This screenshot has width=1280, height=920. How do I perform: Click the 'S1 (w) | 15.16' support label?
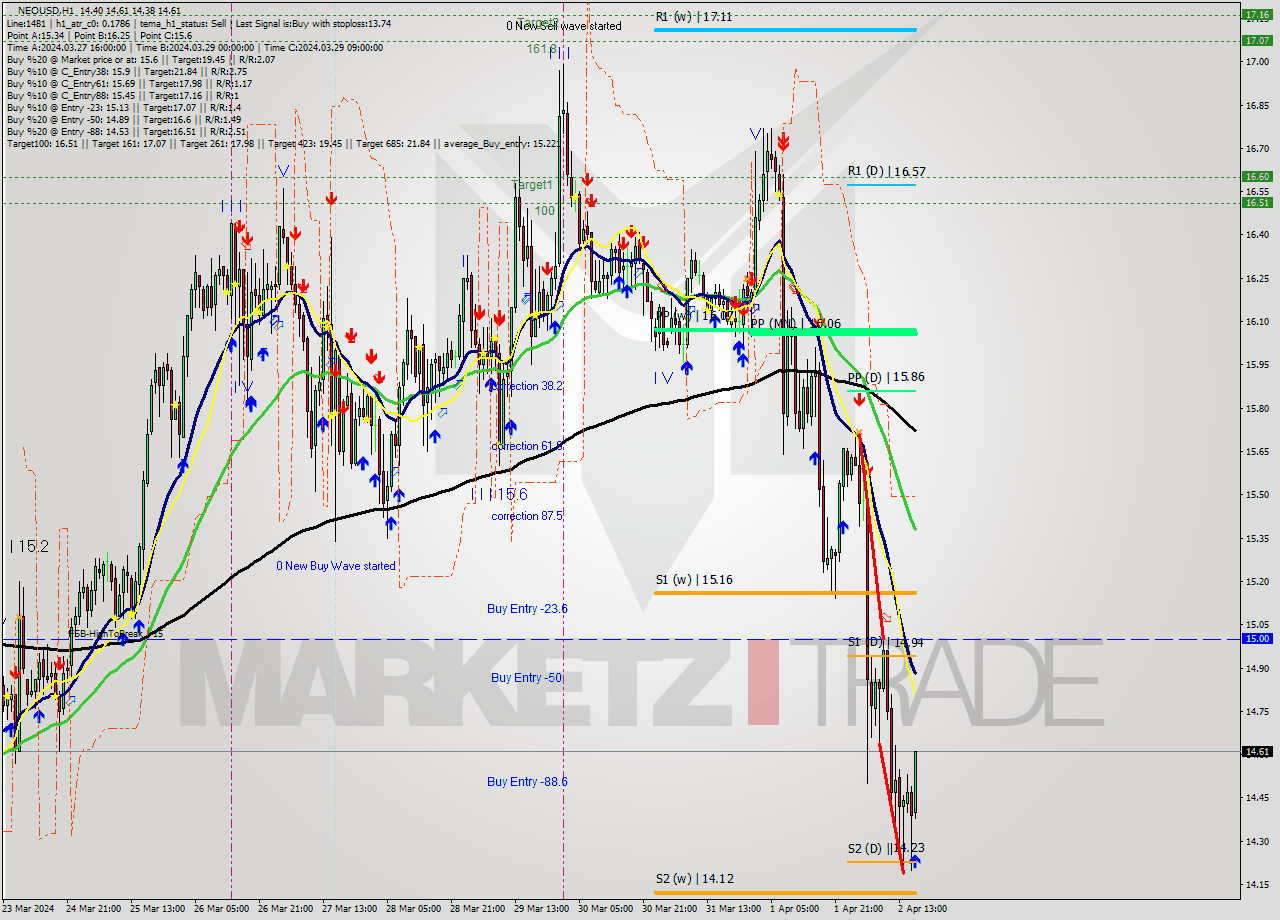(694, 580)
